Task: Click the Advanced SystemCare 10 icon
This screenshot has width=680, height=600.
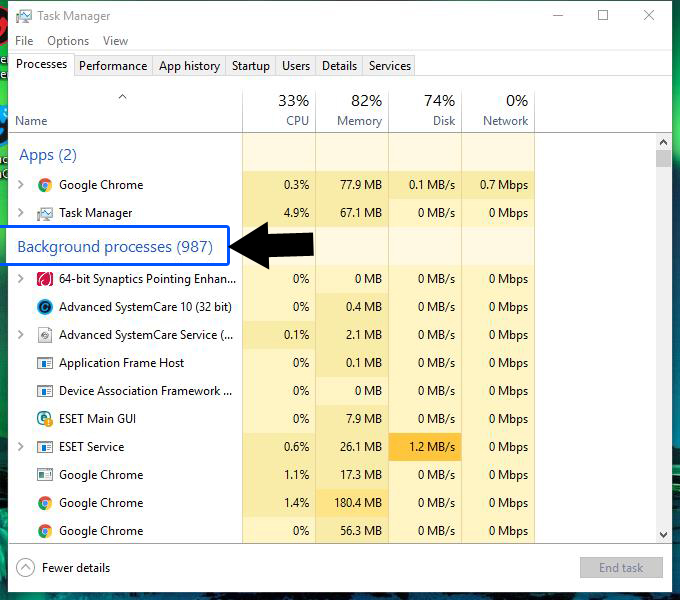Action: click(x=45, y=307)
